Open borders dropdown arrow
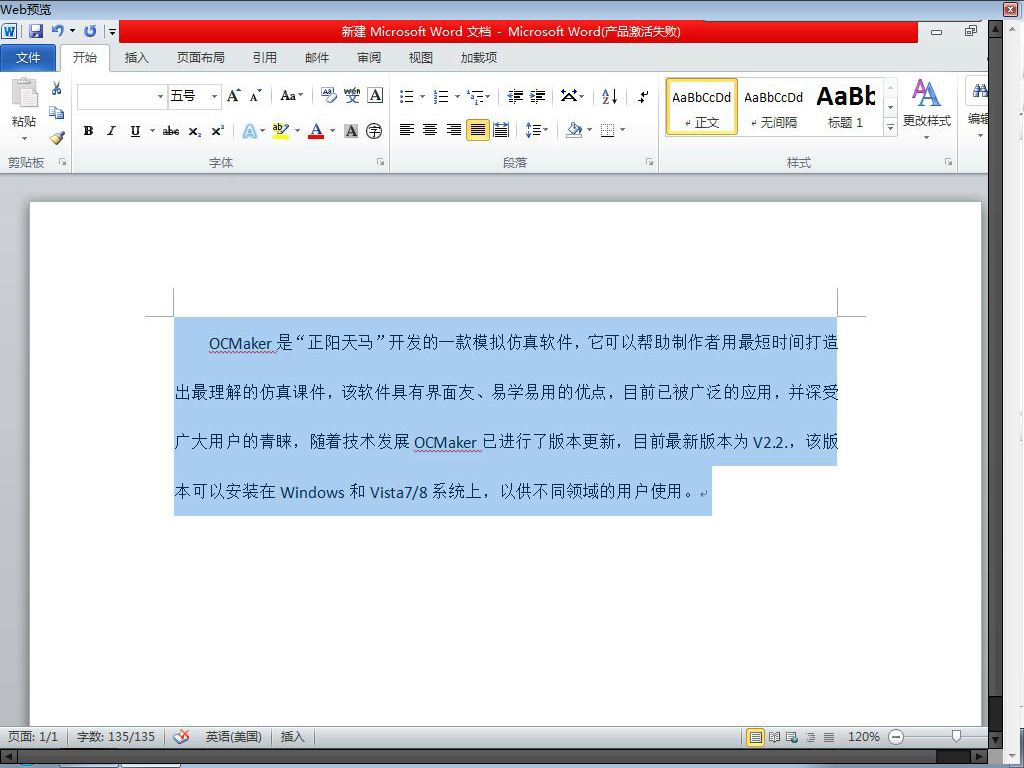The image size is (1024, 768). [x=622, y=130]
